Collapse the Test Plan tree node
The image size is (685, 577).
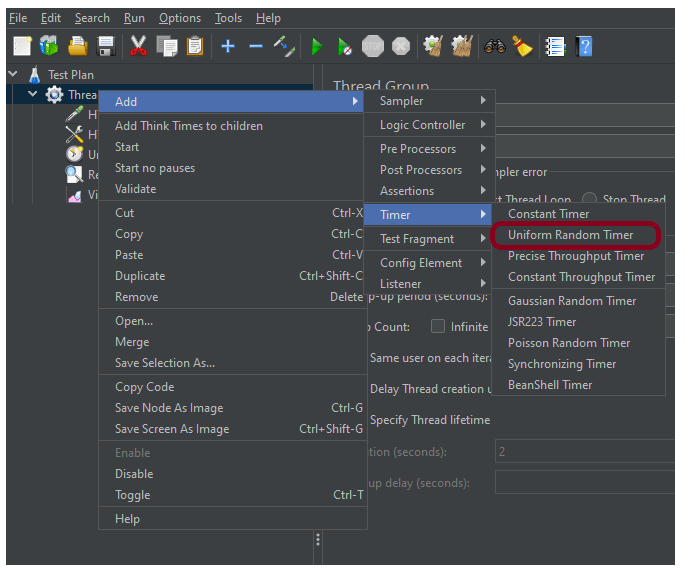coord(14,74)
